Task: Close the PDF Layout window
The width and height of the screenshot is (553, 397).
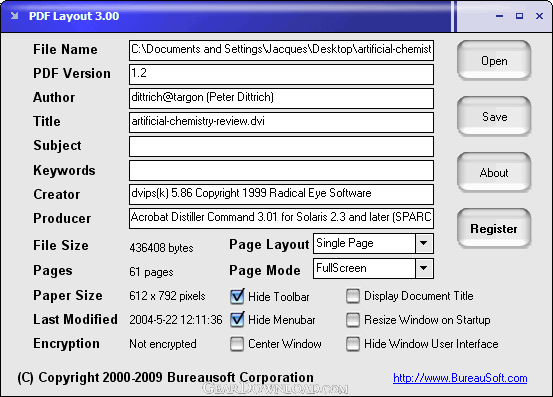Action: click(x=539, y=16)
